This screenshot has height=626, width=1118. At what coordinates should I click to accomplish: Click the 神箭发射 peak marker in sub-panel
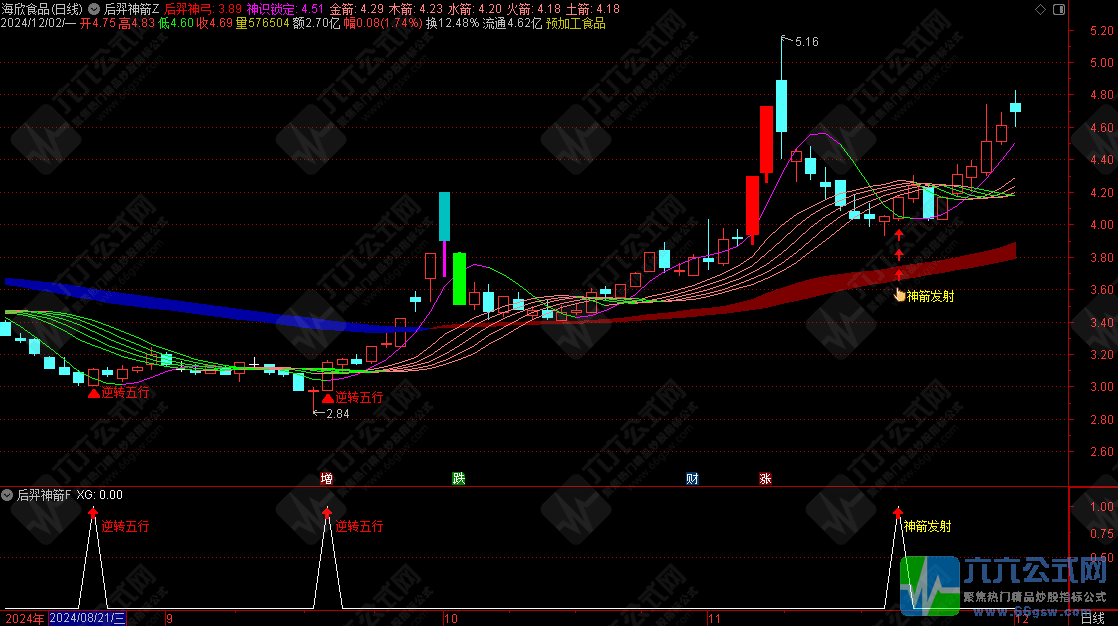898,511
